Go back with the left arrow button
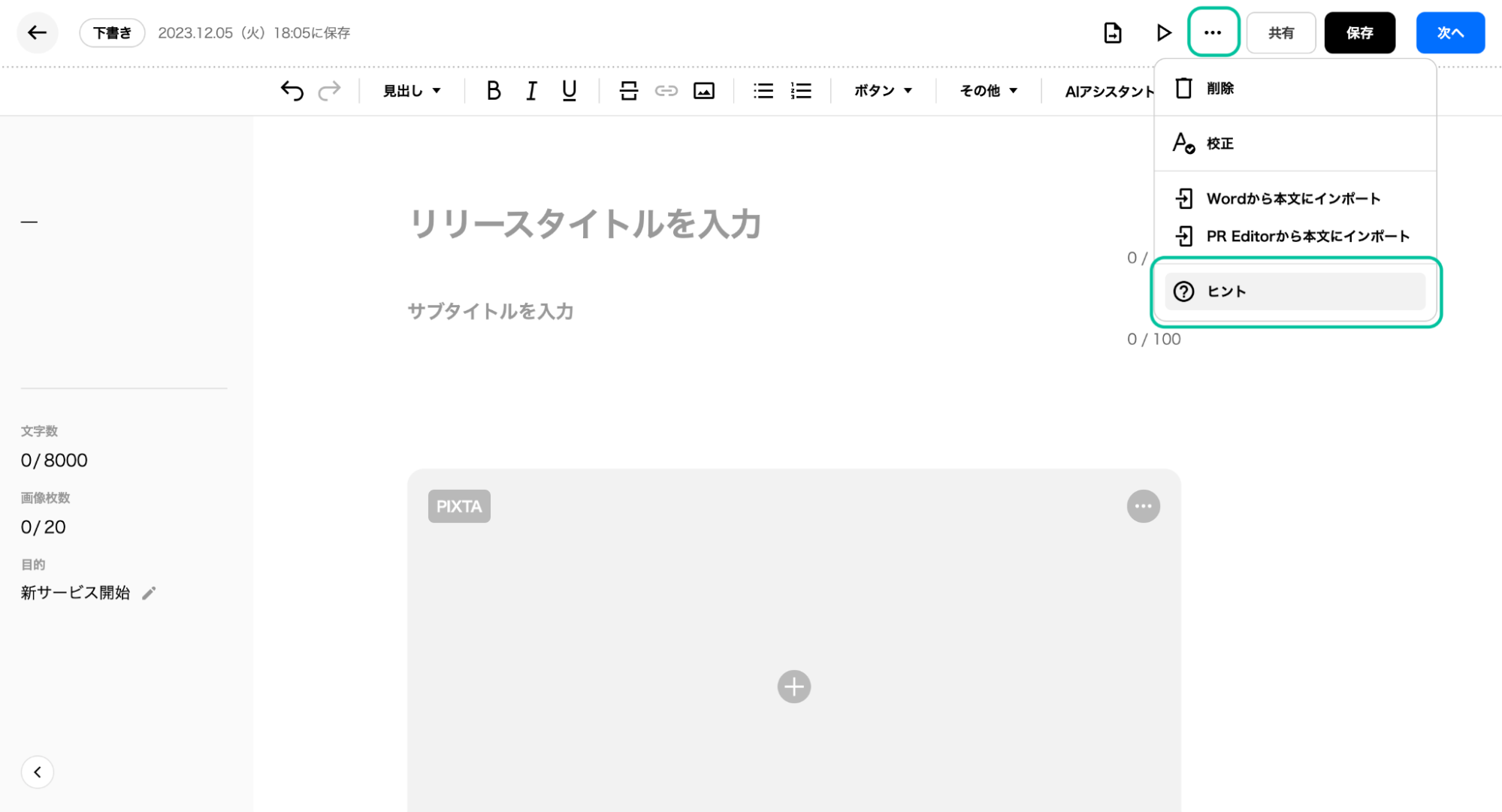Viewport: 1502px width, 812px height. coord(37,33)
